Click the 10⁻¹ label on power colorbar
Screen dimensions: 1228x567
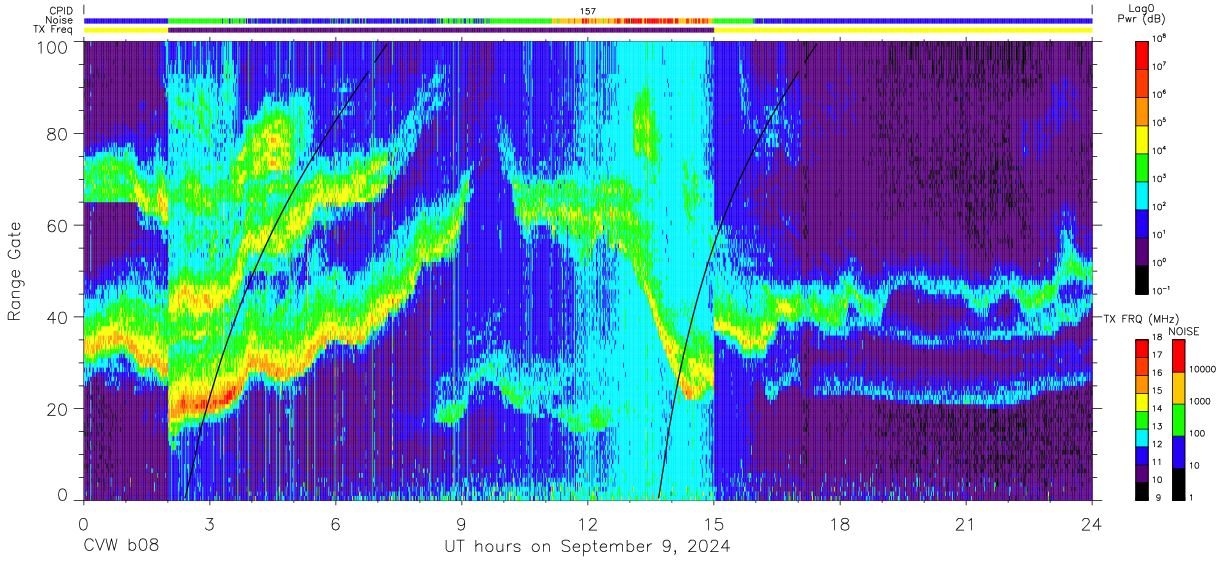1161,290
